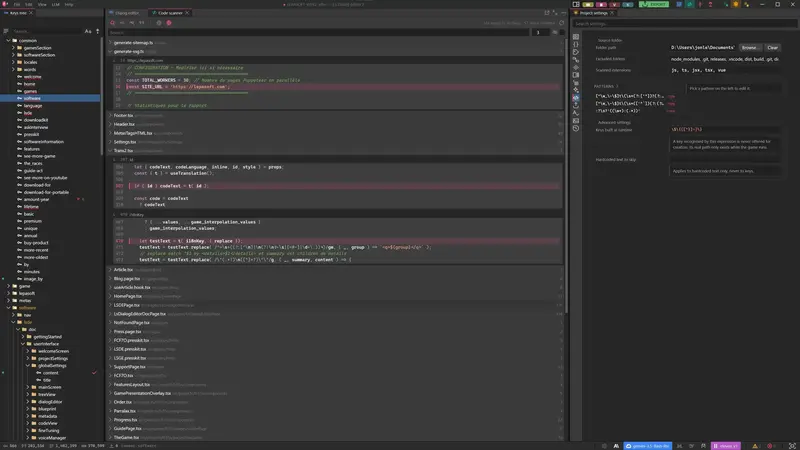This screenshot has height=450, width=800.
Task: Click the layout panels icon in title bar
Action: click(576, 4)
